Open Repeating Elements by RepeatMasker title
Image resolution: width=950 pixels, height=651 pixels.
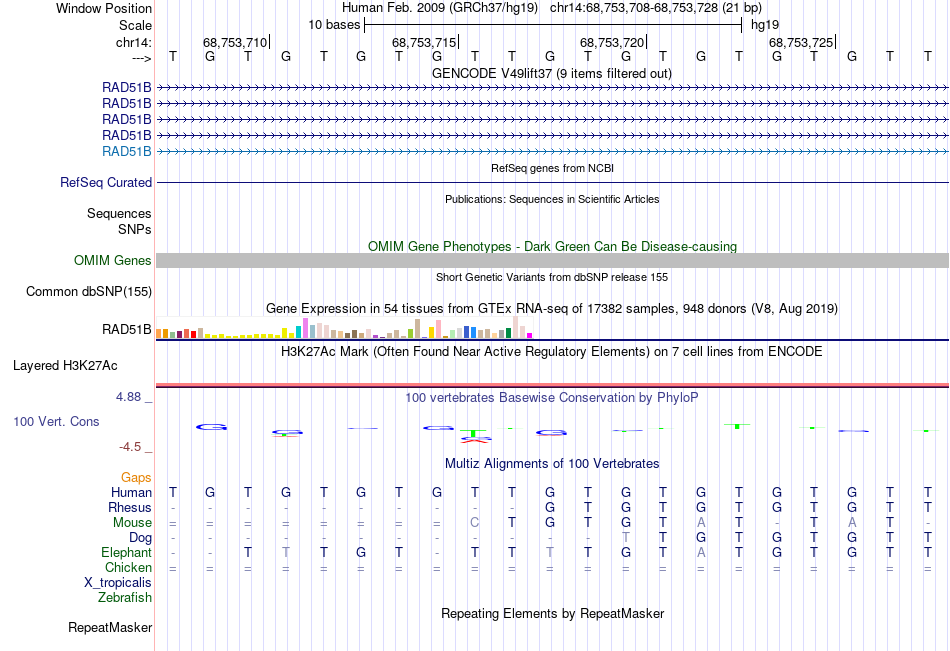click(552, 613)
